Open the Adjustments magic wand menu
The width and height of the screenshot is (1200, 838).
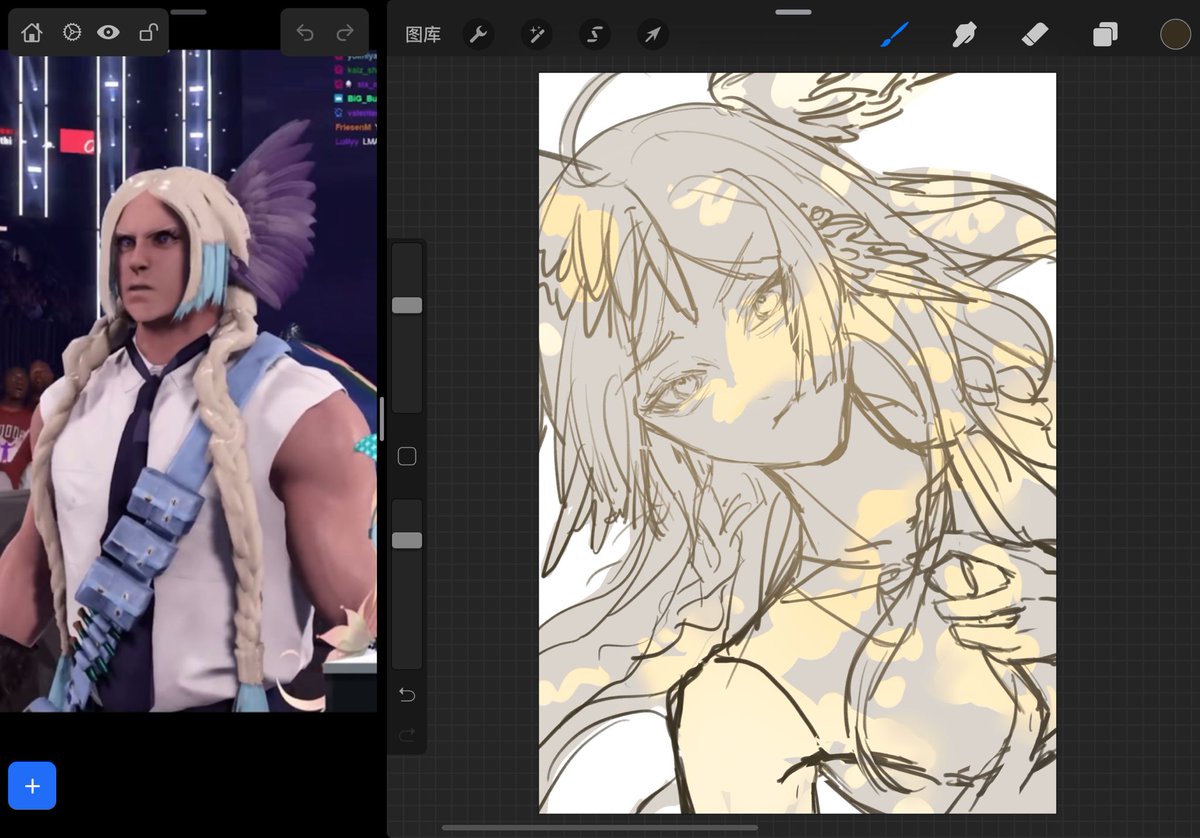click(x=536, y=35)
